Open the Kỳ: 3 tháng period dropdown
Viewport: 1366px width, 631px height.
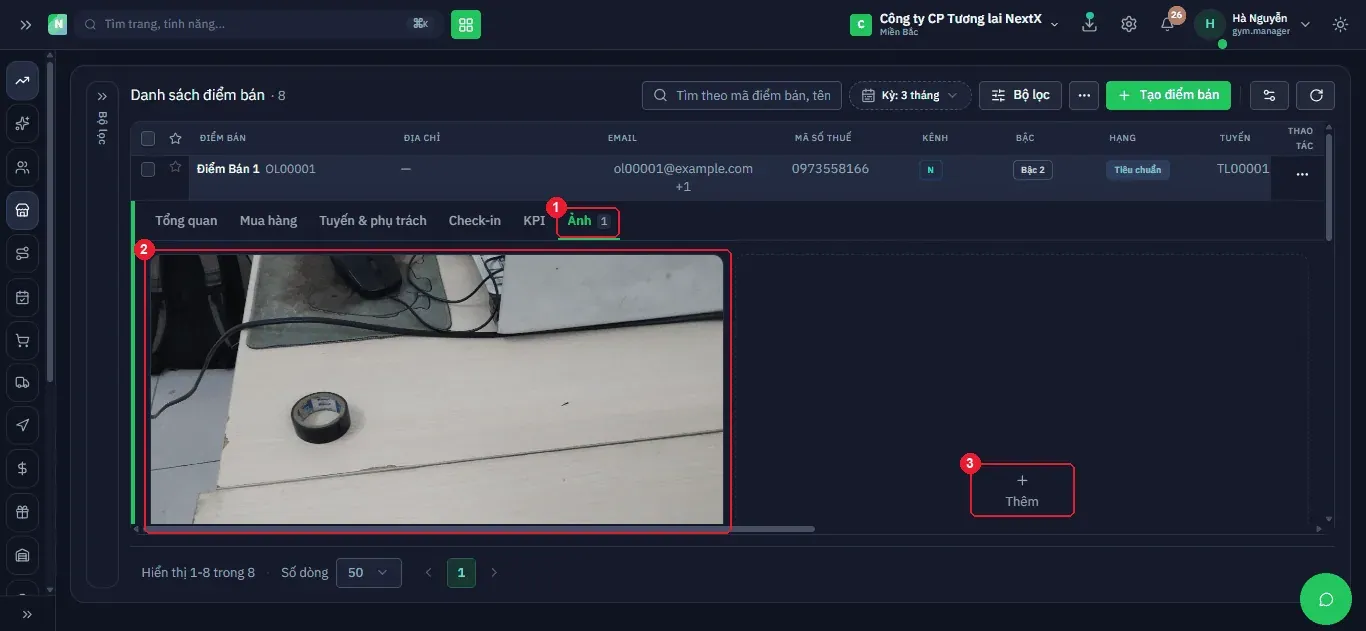(x=910, y=95)
